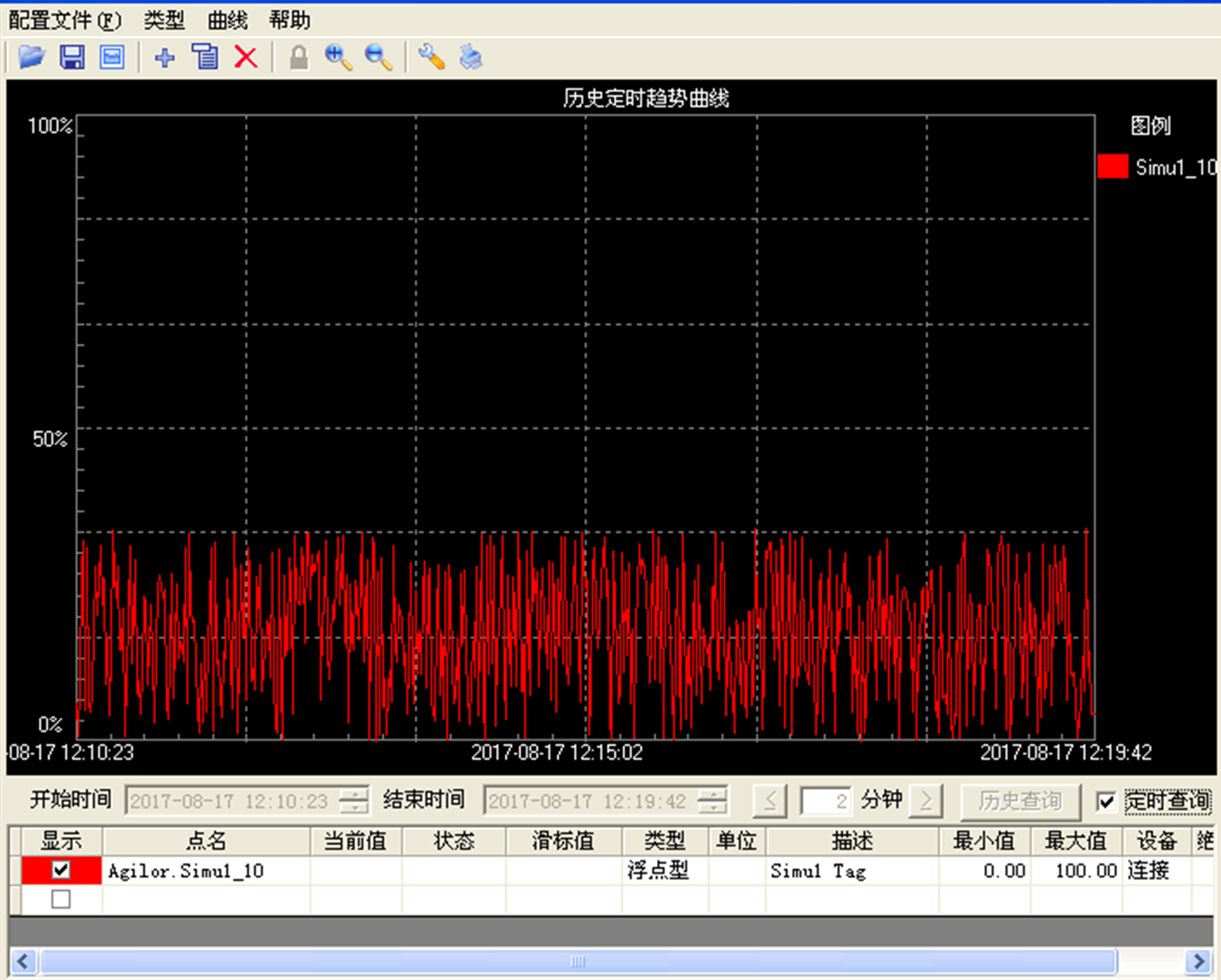The width and height of the screenshot is (1221, 980).
Task: Zoom out with the minus magnifier icon
Action: [x=378, y=58]
